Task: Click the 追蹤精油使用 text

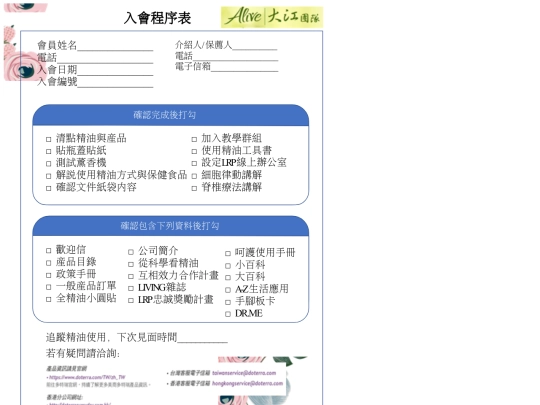Action: coord(76,338)
